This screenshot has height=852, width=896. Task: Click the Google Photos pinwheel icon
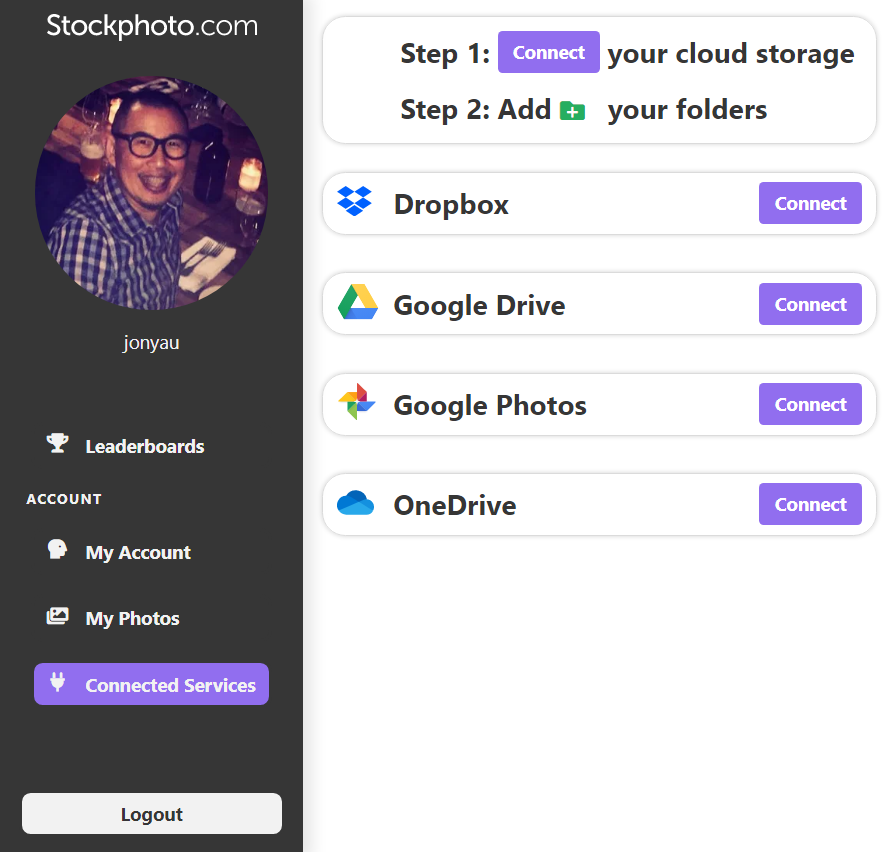(x=357, y=402)
